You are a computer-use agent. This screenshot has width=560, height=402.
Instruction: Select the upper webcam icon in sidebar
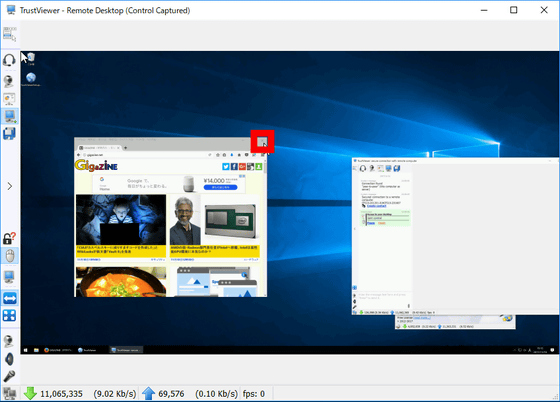click(9, 81)
